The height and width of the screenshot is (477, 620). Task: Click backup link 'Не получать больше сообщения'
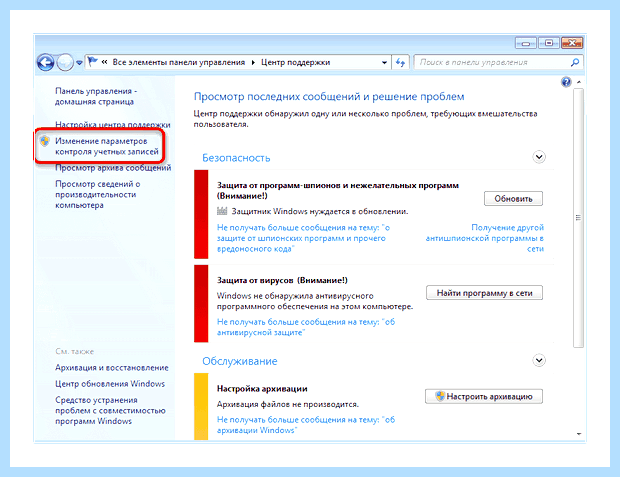pyautogui.click(x=306, y=425)
